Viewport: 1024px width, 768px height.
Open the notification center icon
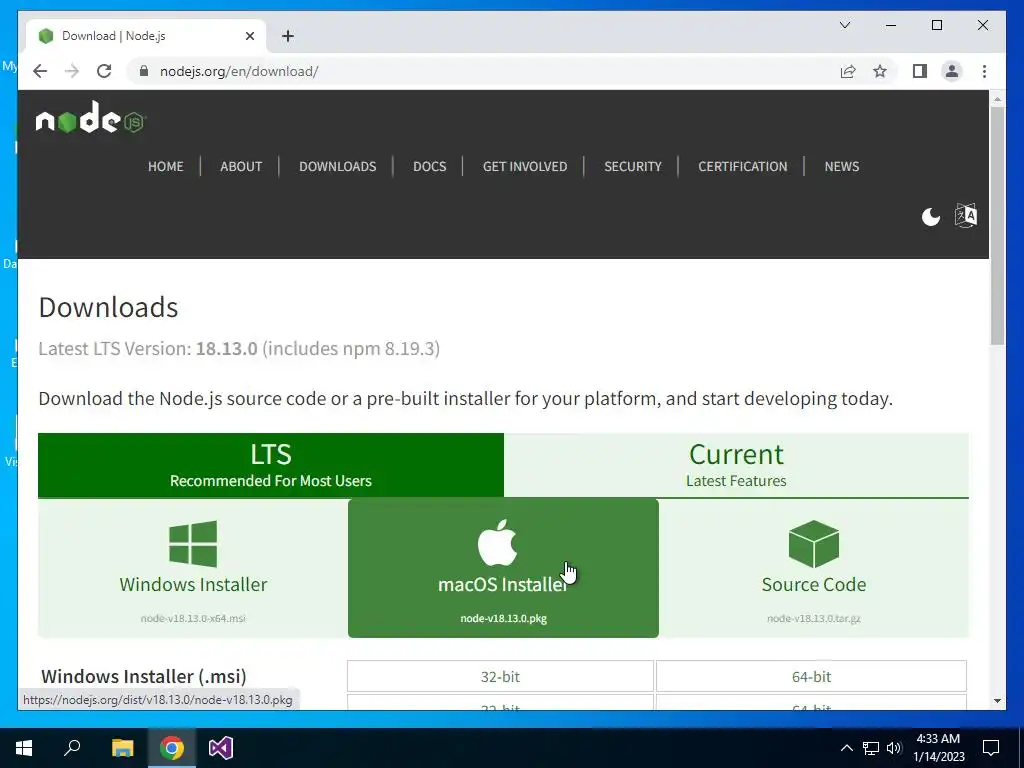coord(991,748)
